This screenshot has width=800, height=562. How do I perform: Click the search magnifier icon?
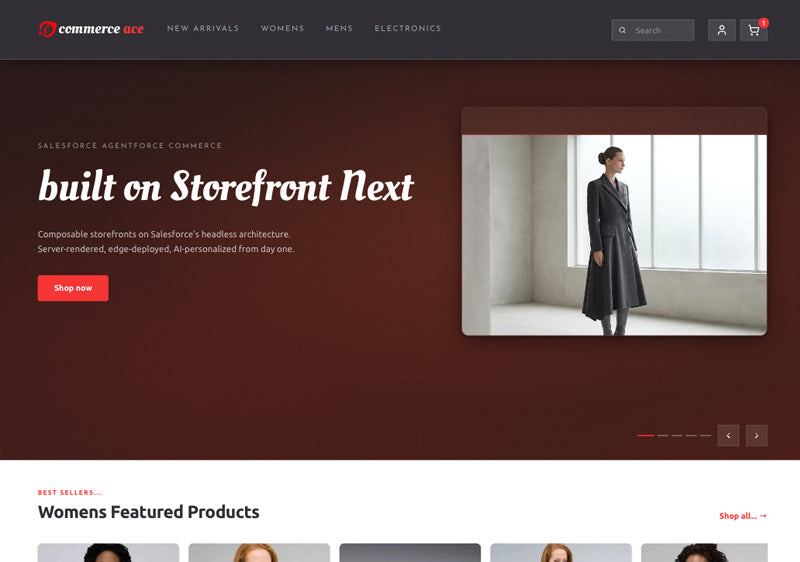coord(622,31)
